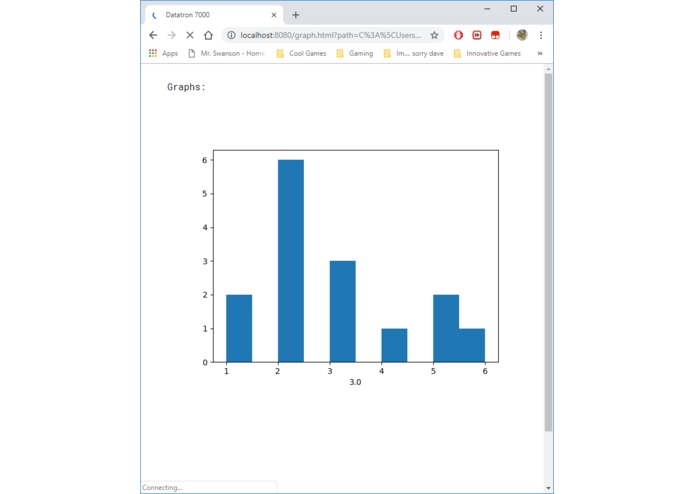Click the page's vertical scrollbar thumb
The height and width of the screenshot is (494, 695).
(548, 252)
